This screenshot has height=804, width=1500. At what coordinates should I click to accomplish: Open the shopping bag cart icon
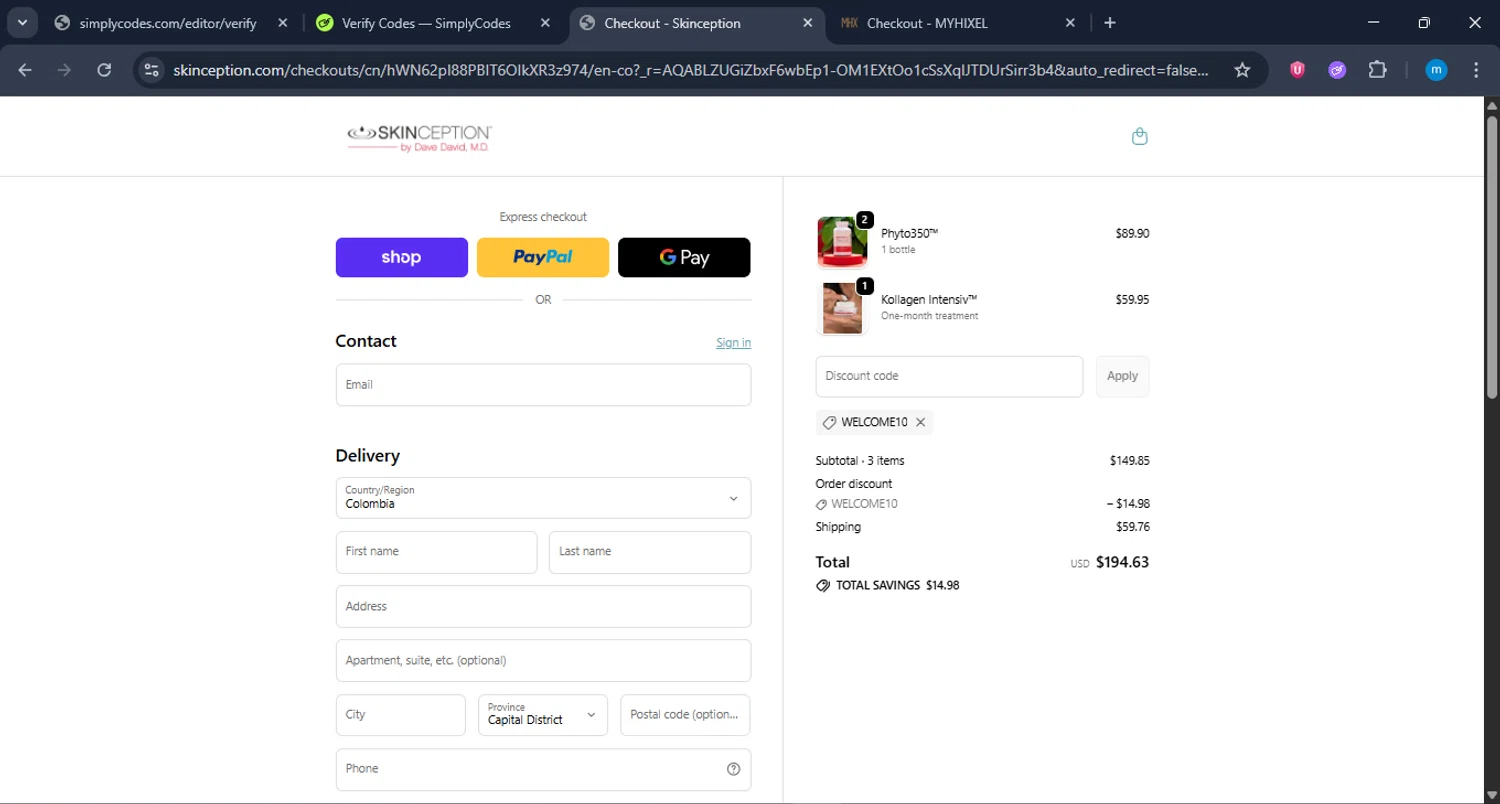coord(1139,137)
